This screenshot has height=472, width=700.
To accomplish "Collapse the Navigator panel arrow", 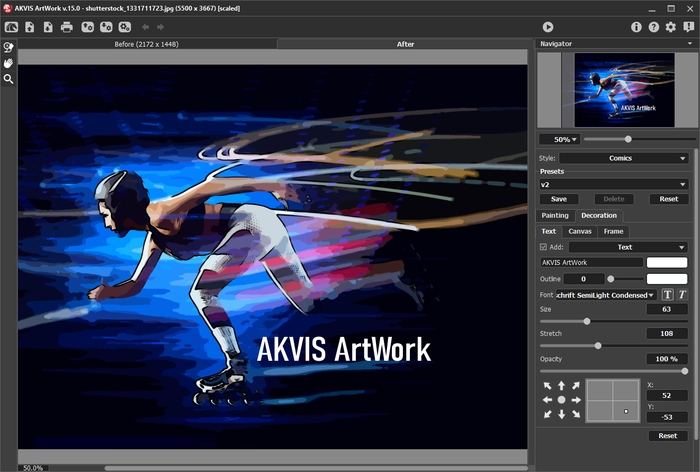I will pyautogui.click(x=690, y=44).
